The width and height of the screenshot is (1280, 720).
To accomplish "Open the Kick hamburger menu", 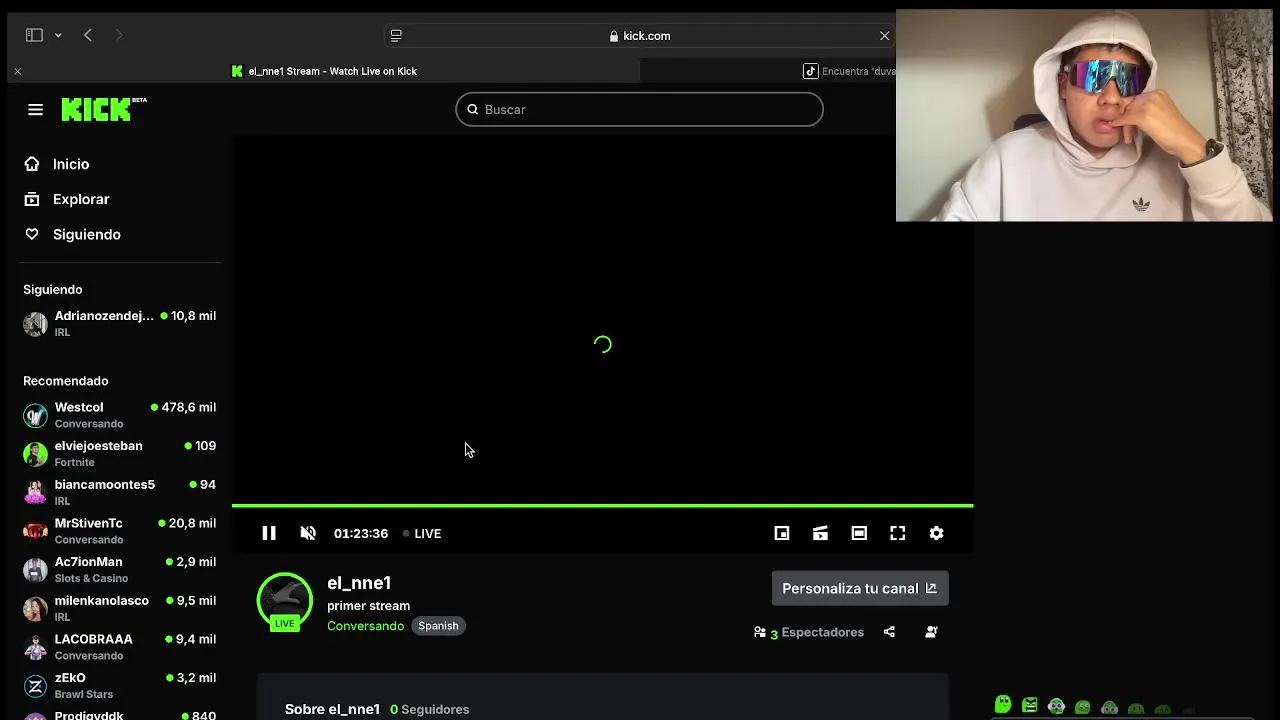I will 35,109.
